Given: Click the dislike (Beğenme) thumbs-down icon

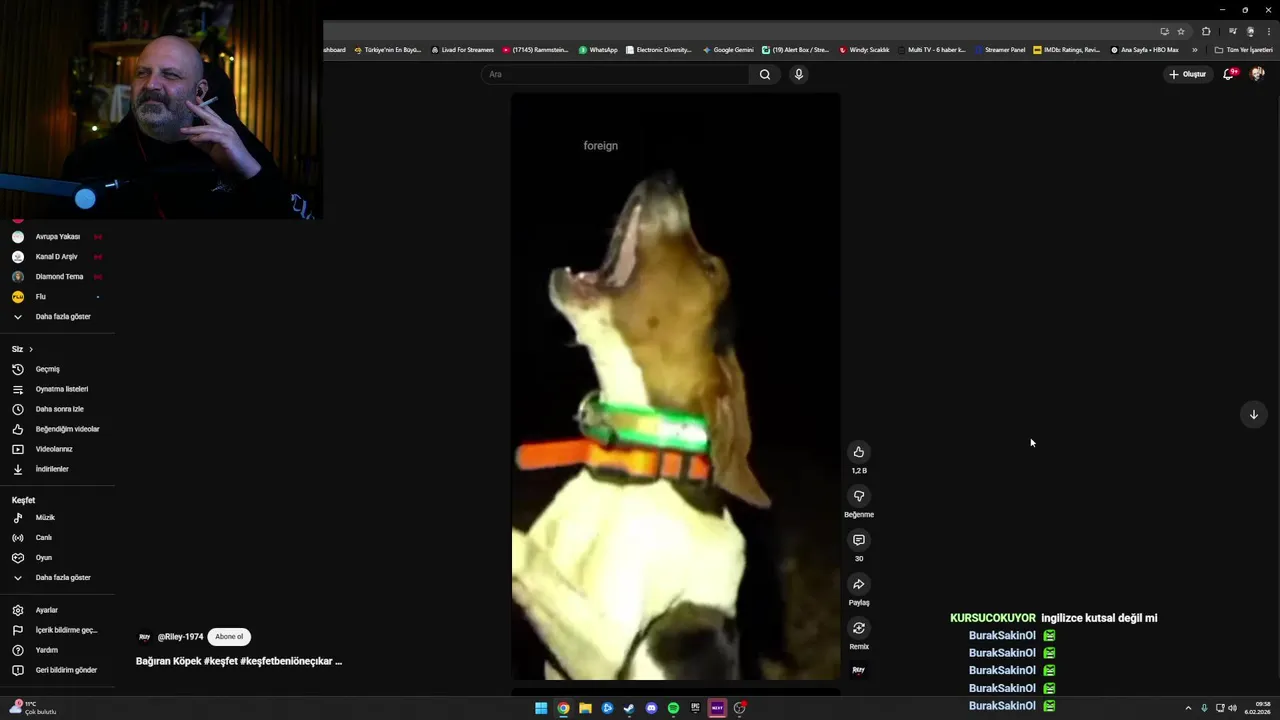Looking at the screenshot, I should pyautogui.click(x=858, y=496).
